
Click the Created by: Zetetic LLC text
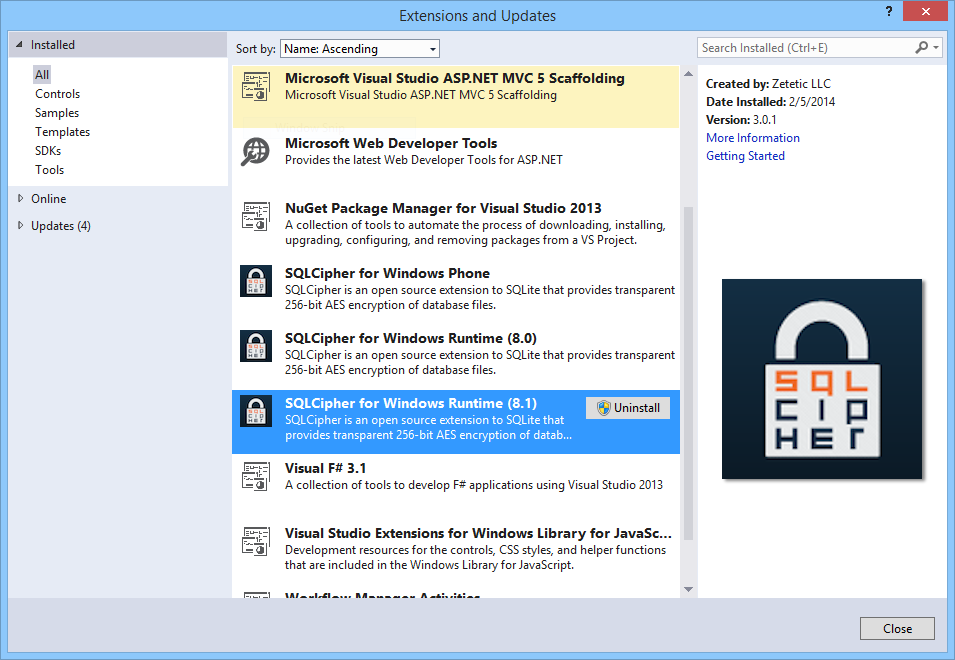click(768, 83)
